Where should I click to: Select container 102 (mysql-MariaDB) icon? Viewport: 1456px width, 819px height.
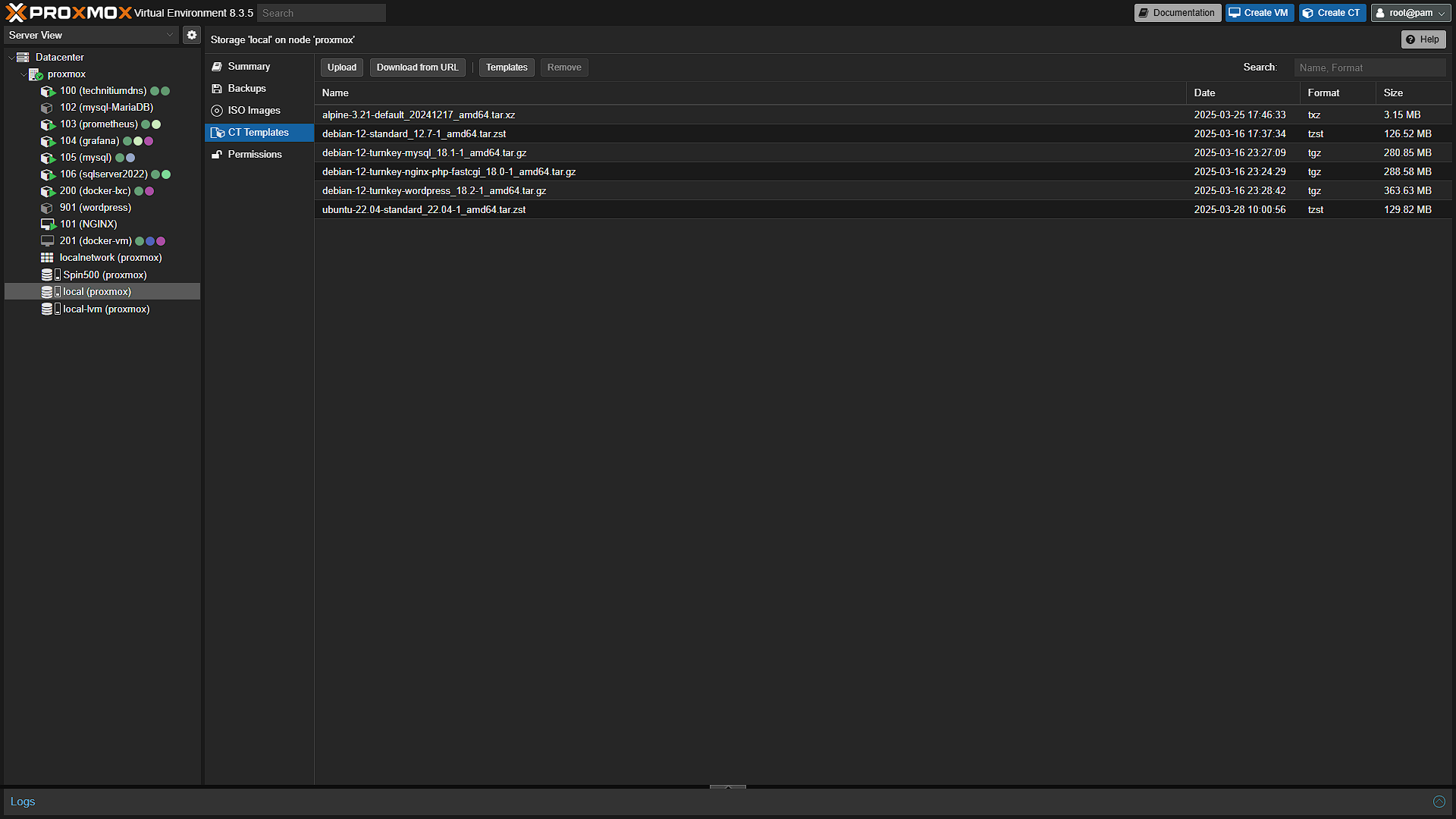click(x=47, y=108)
